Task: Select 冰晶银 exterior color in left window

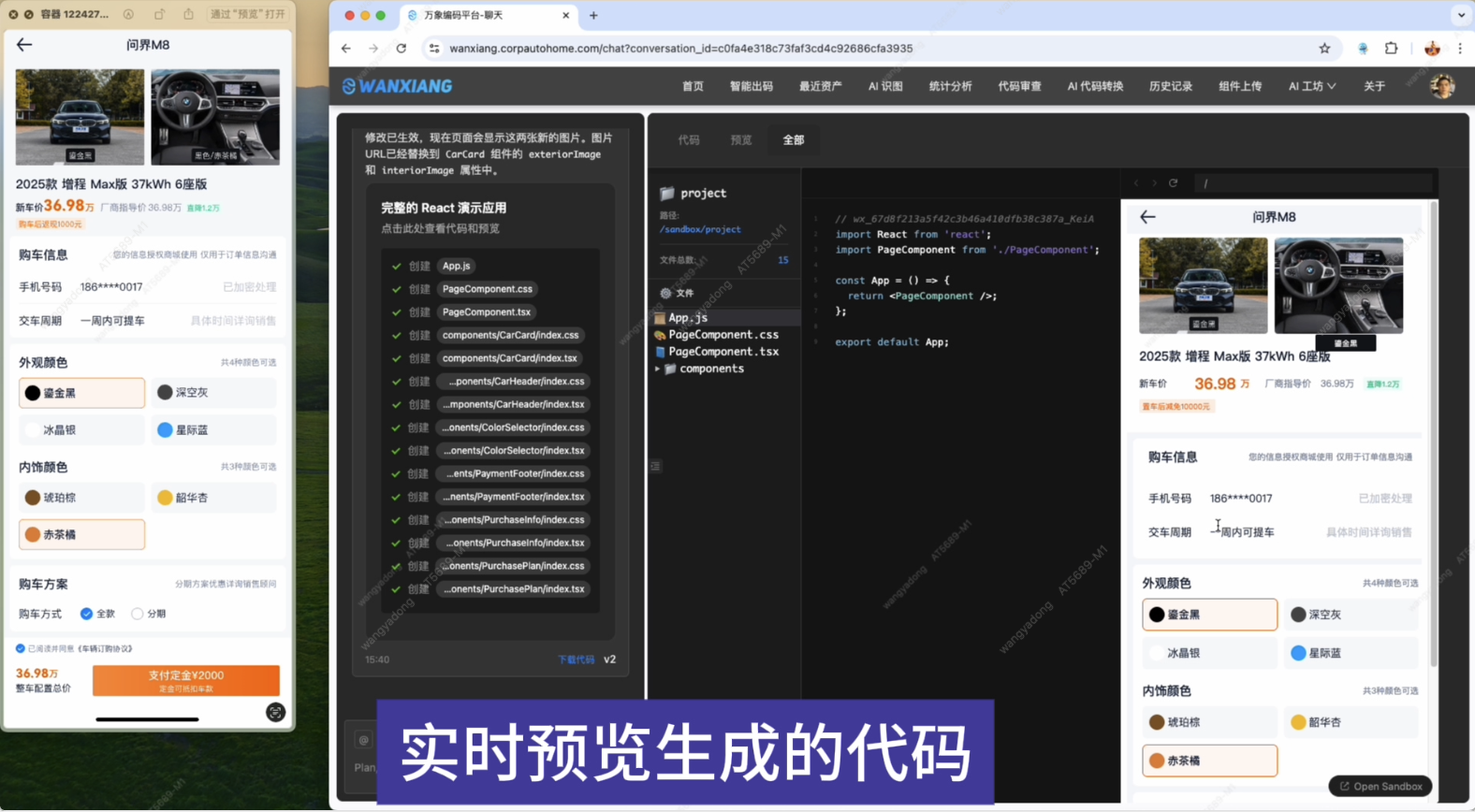Action: coord(82,430)
